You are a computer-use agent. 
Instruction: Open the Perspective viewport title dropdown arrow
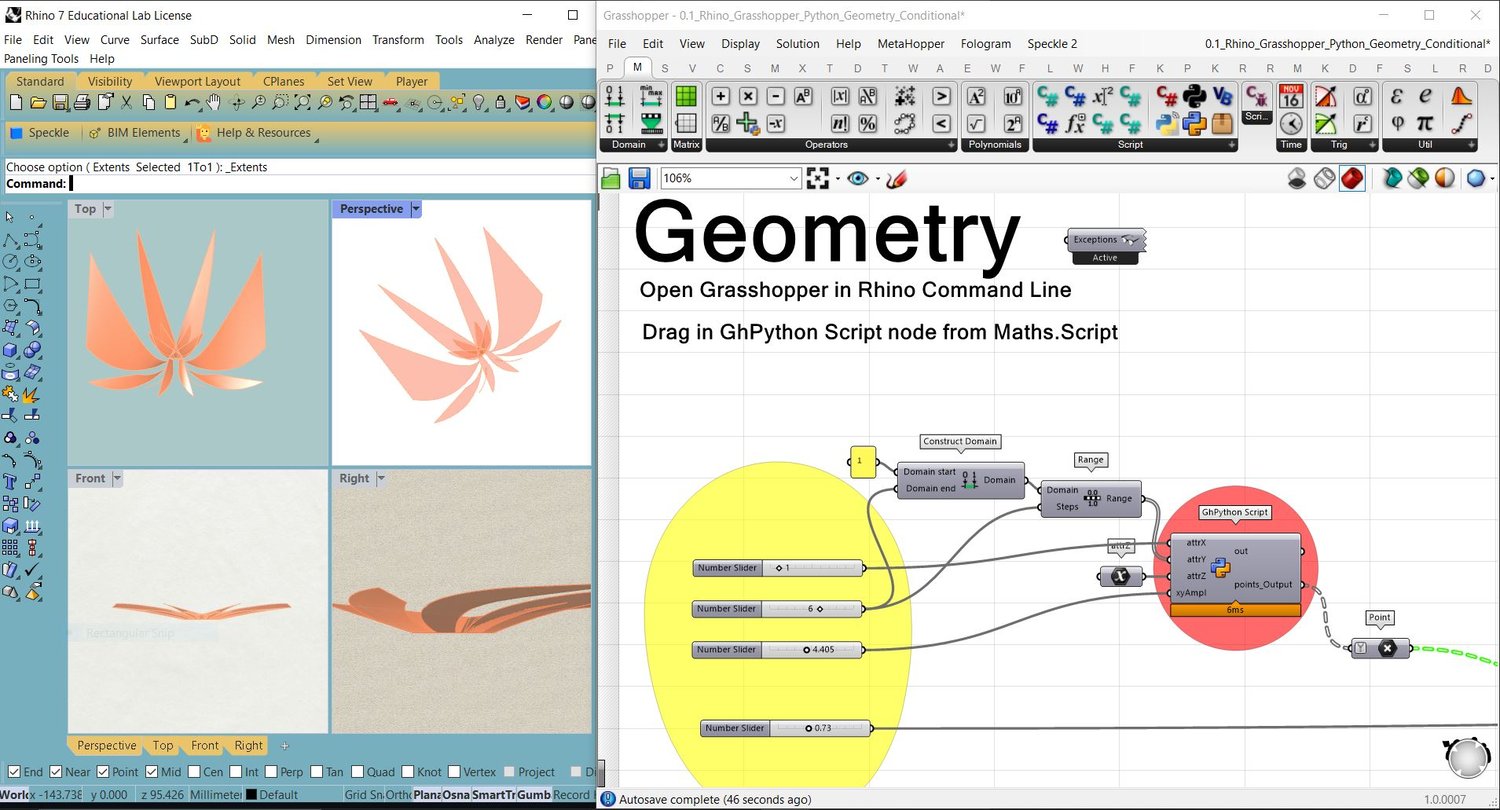(416, 209)
